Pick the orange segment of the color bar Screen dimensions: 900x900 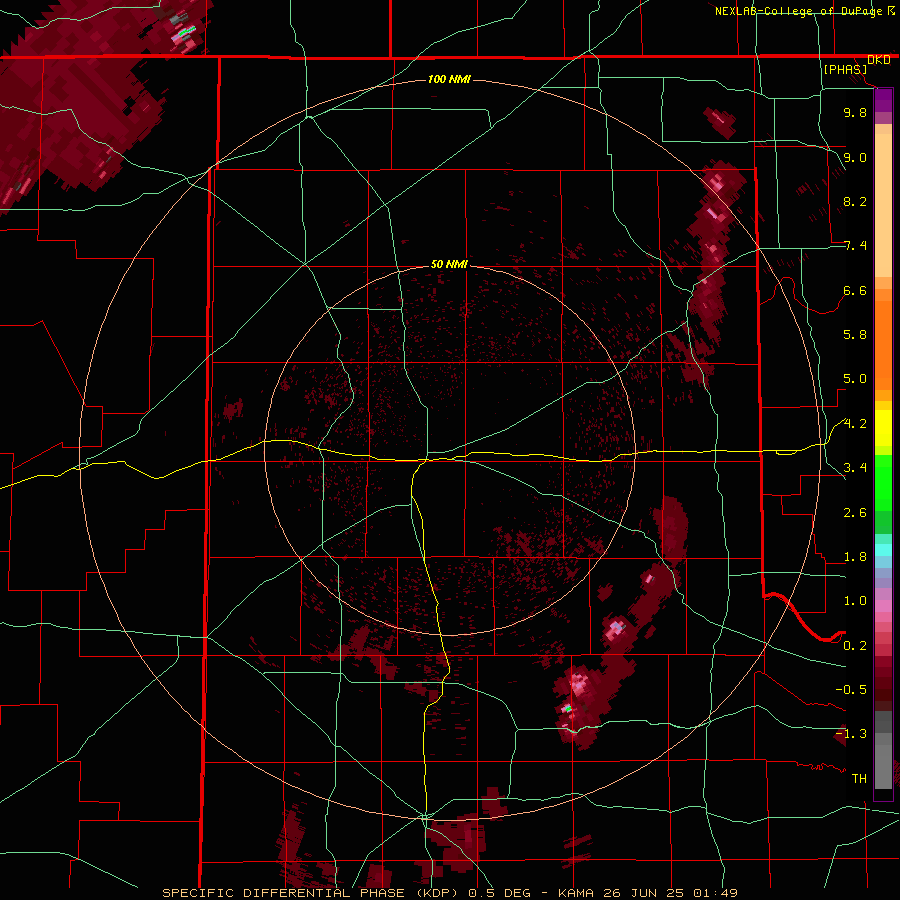(x=883, y=342)
